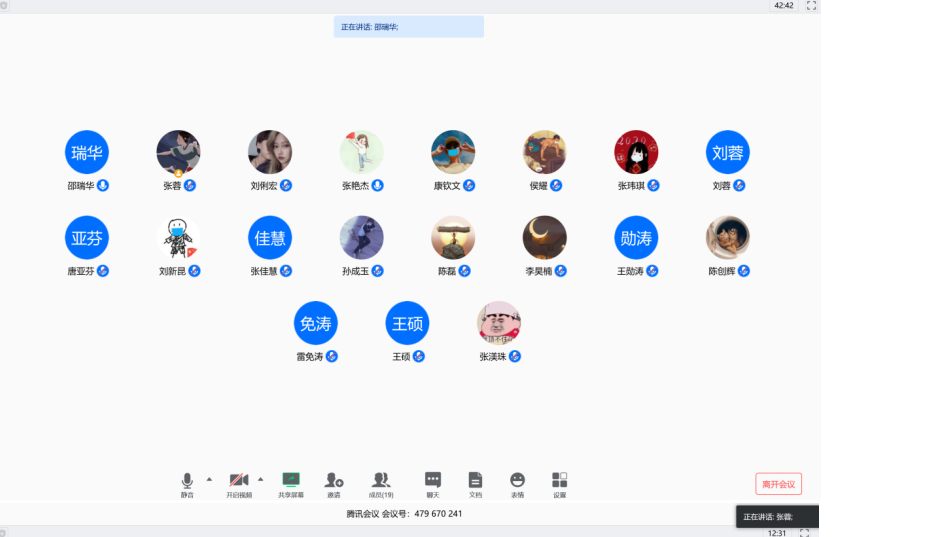Screen dimensions: 926x537
Task: Select 刘蓉's blue avatar
Action: 728,153
